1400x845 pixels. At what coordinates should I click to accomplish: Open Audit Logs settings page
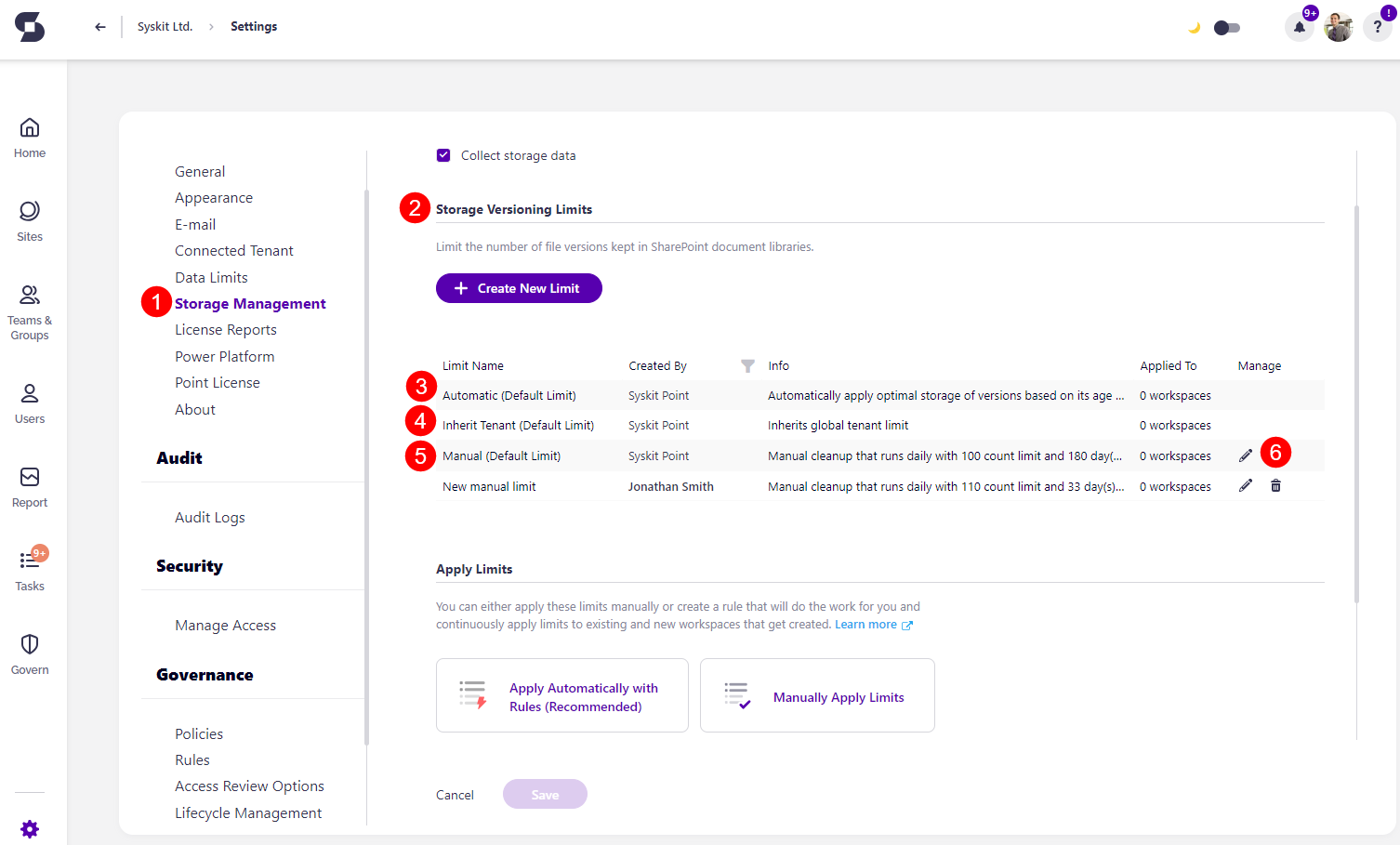210,518
